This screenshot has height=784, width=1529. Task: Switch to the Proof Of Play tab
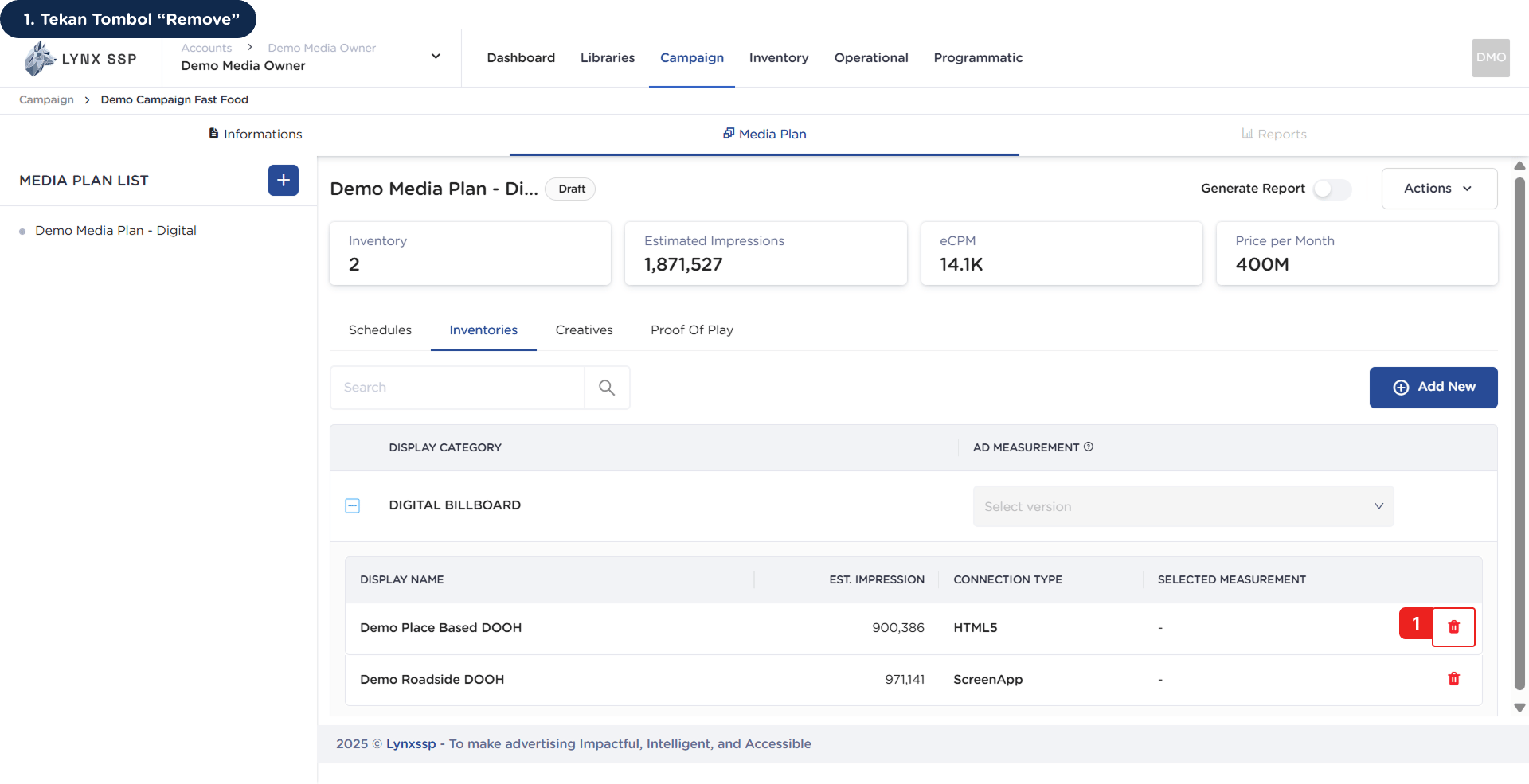[692, 330]
